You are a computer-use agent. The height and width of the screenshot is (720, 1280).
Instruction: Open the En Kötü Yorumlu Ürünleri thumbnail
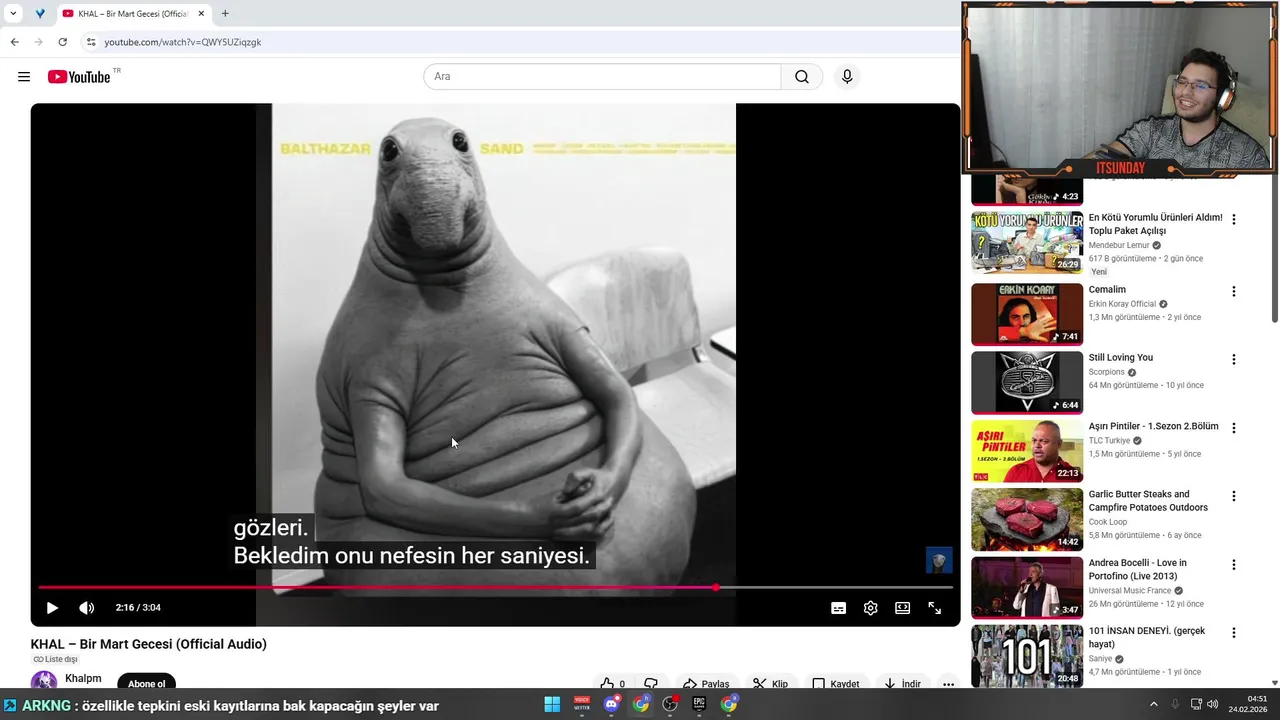pyautogui.click(x=1027, y=242)
